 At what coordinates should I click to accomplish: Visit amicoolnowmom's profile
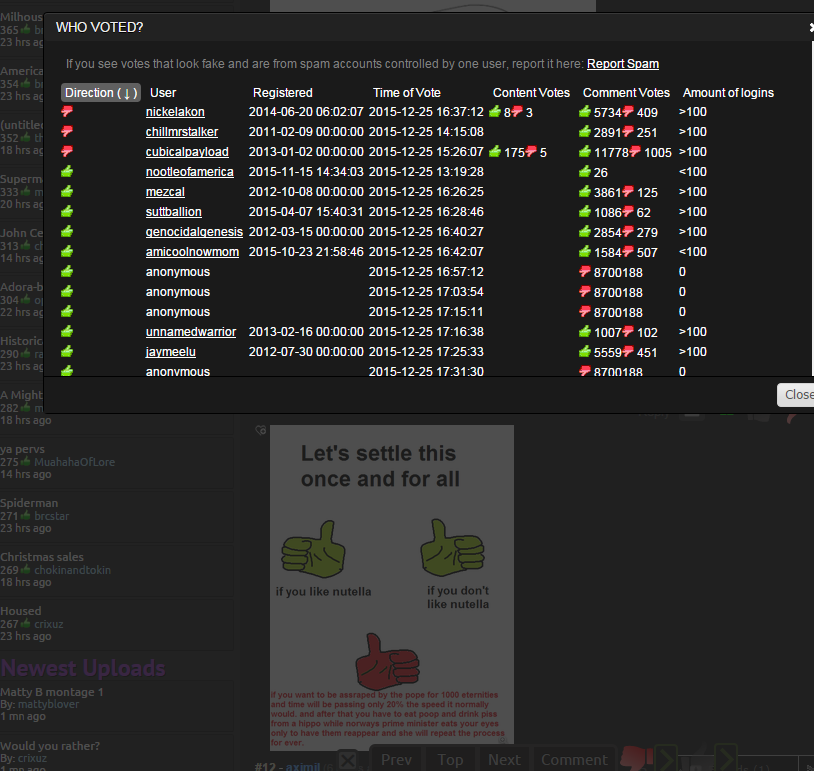[x=192, y=252]
